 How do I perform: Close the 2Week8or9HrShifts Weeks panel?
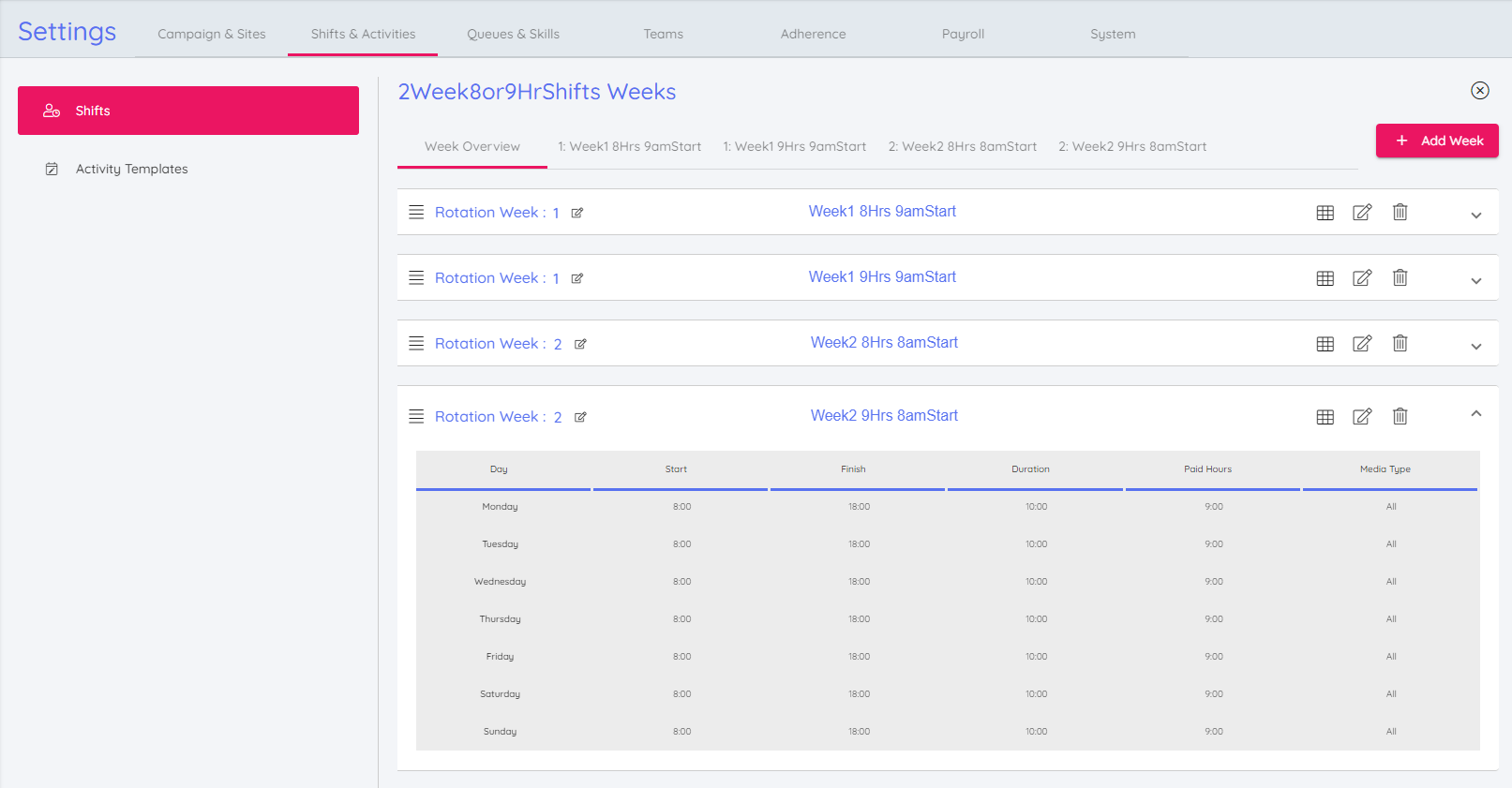point(1479,91)
